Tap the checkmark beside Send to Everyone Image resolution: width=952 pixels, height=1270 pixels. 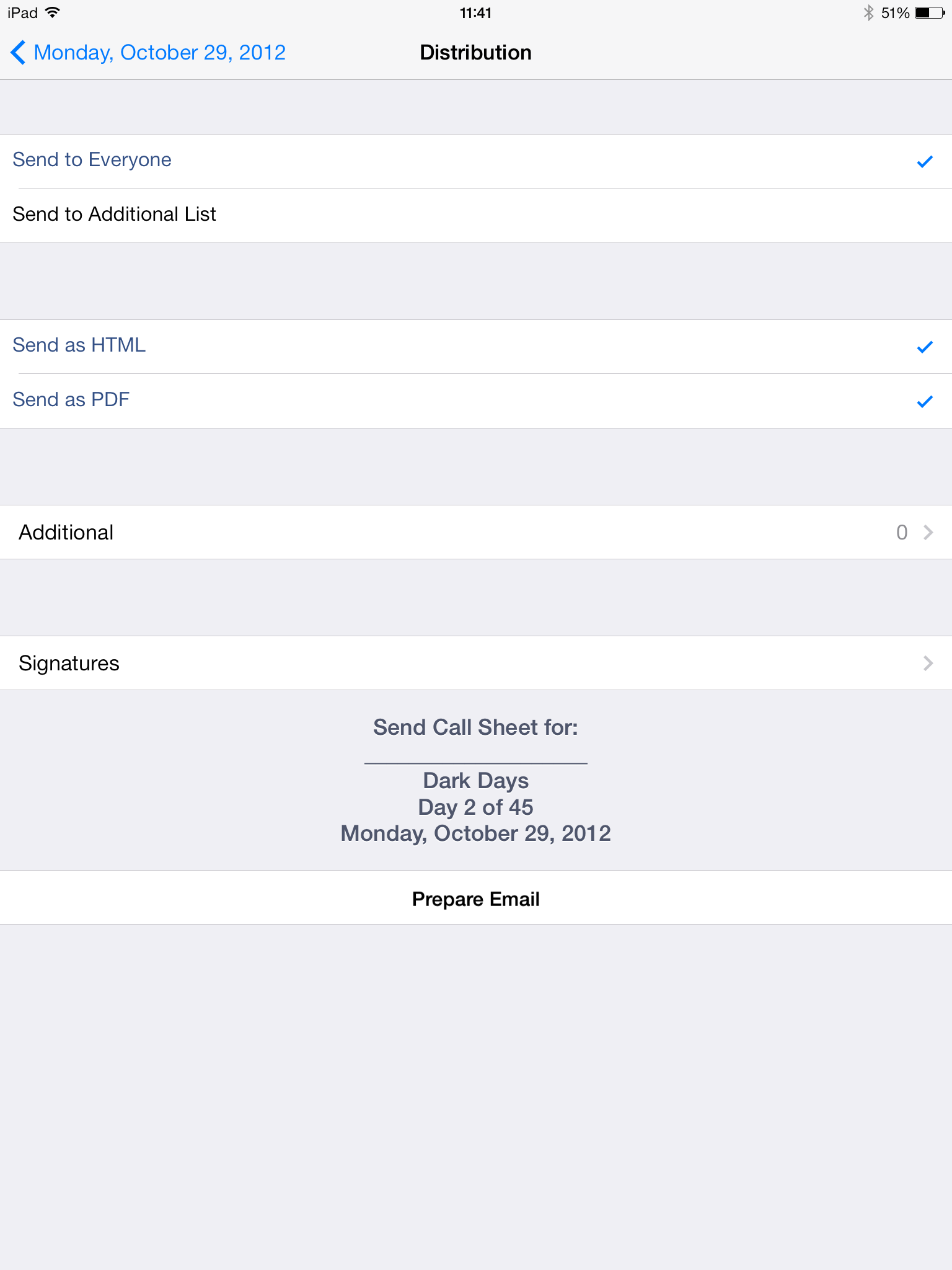pyautogui.click(x=925, y=161)
